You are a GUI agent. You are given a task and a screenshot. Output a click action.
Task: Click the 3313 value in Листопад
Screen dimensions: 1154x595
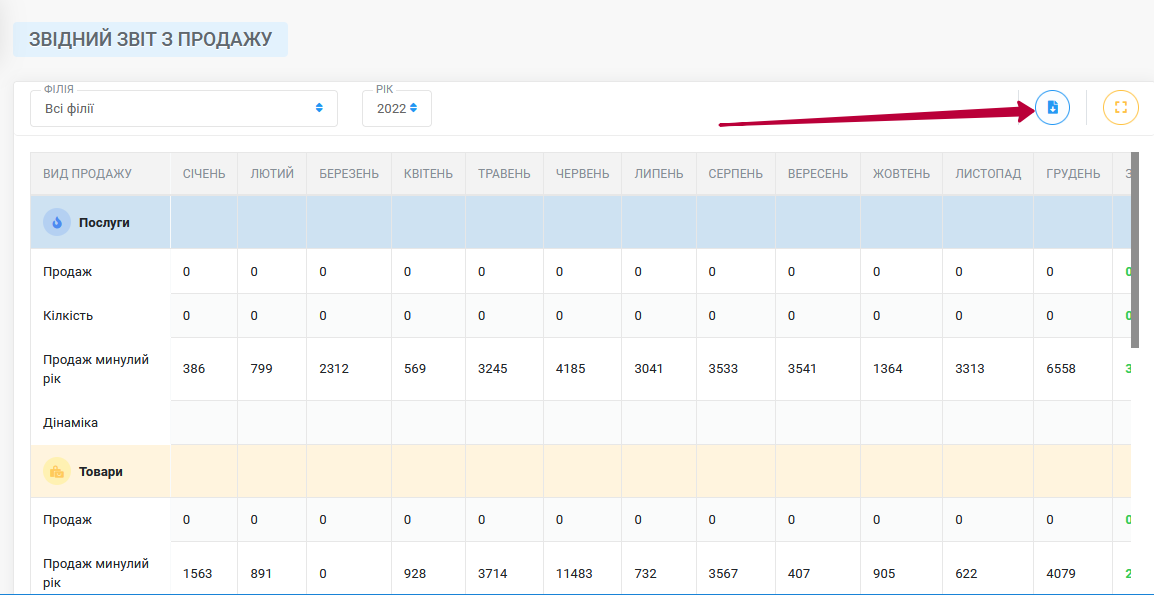[x=970, y=369]
